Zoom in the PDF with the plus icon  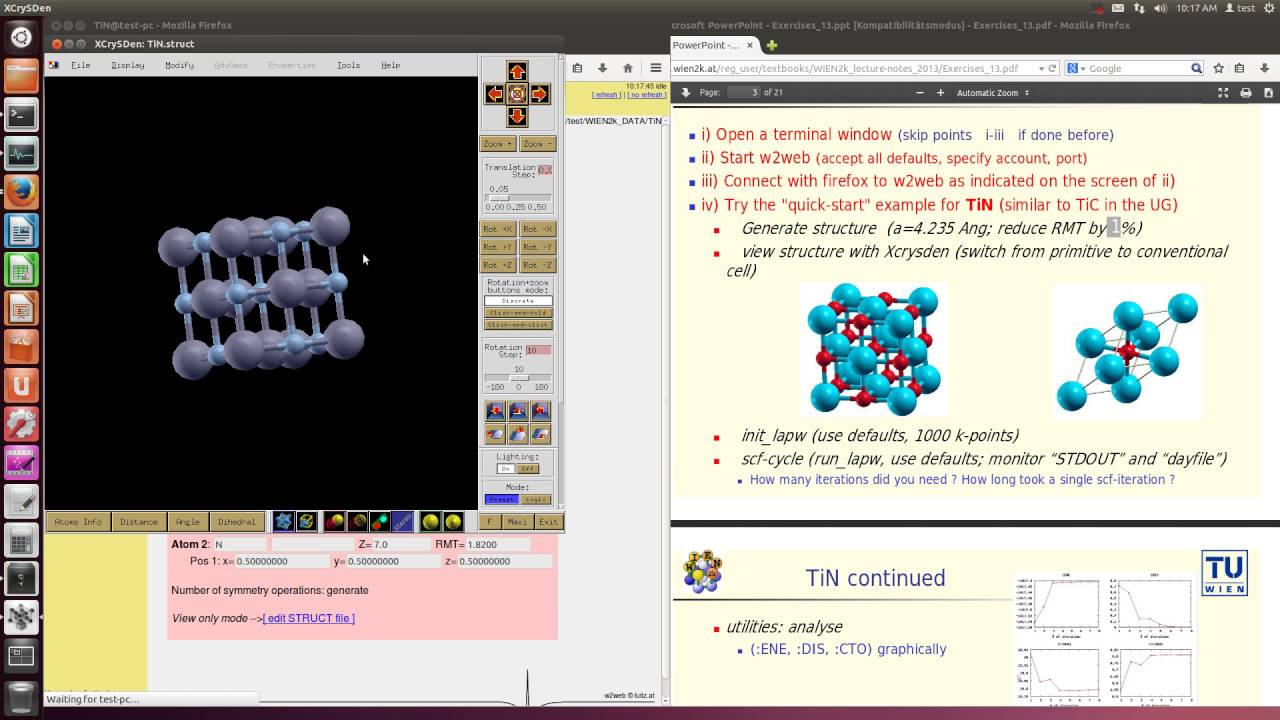(x=940, y=93)
